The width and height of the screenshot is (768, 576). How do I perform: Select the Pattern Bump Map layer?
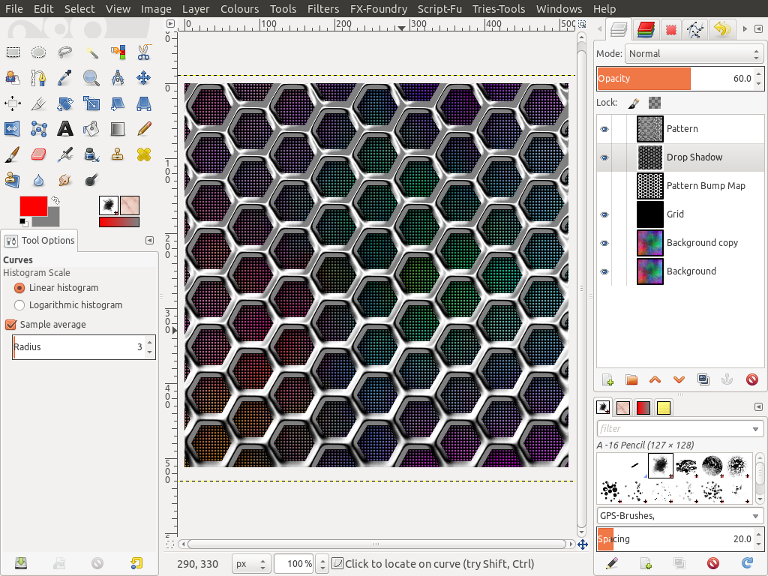pyautogui.click(x=680, y=186)
